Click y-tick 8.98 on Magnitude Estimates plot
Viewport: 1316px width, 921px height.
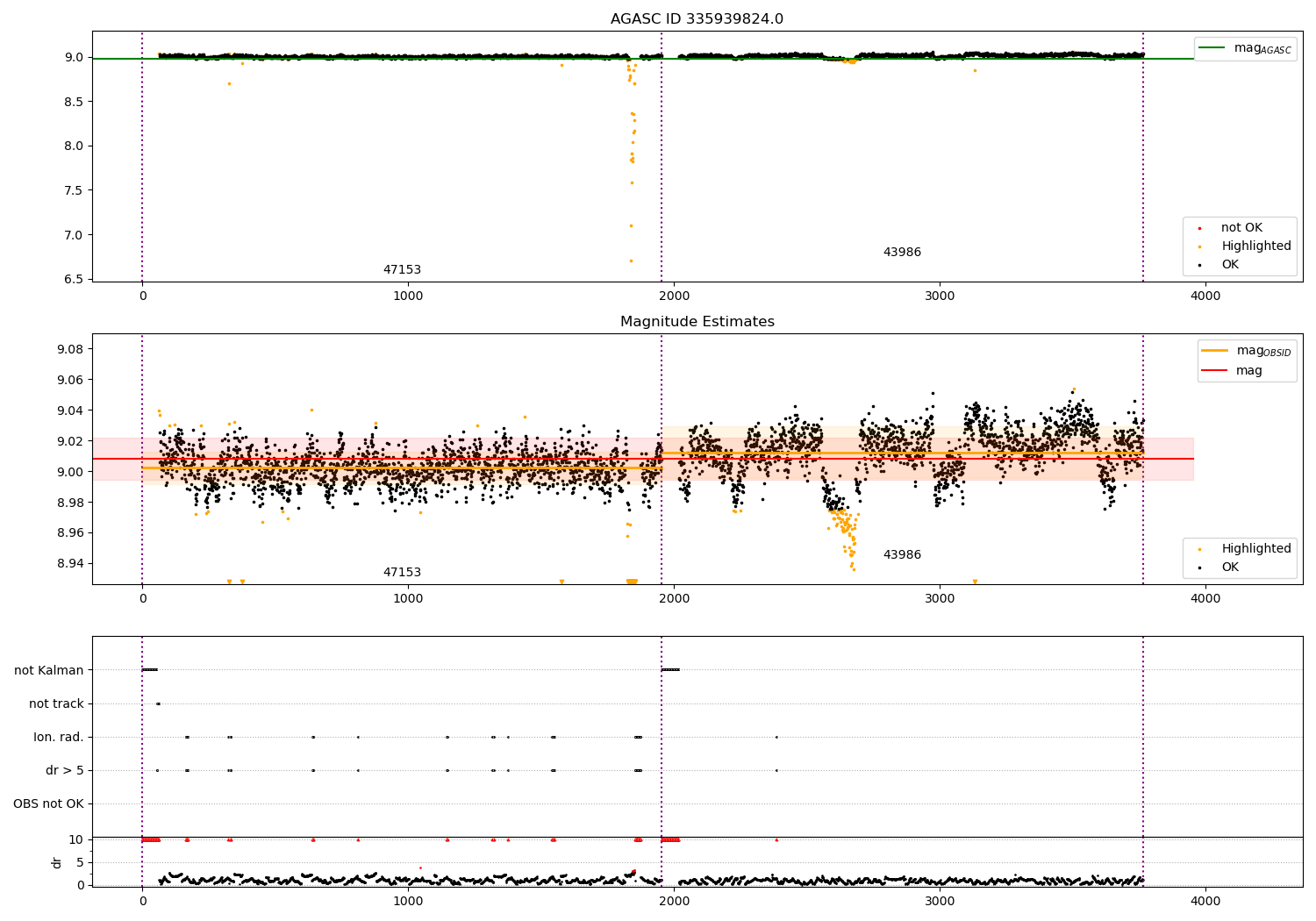[70, 503]
